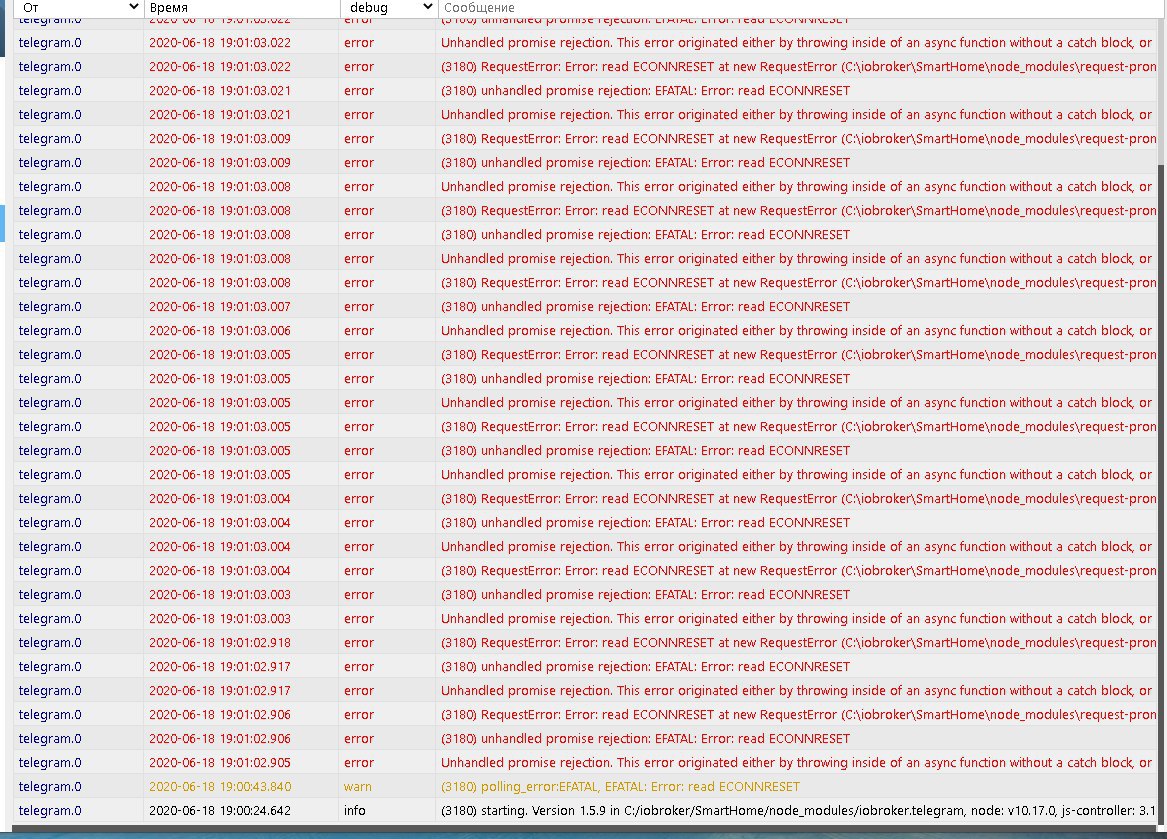Open the "debug" log level dropdown
The width and height of the screenshot is (1167, 839).
coord(389,8)
